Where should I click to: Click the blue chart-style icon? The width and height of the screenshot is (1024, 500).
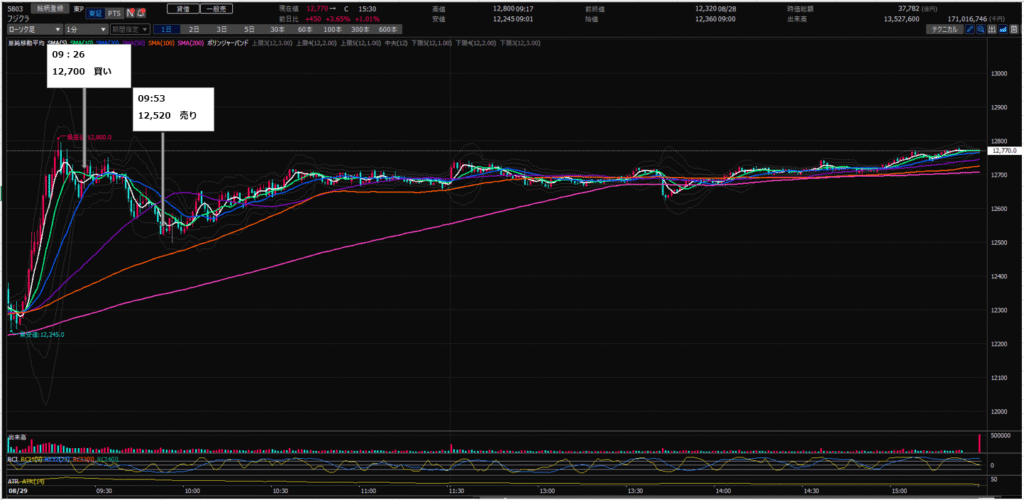point(1002,30)
